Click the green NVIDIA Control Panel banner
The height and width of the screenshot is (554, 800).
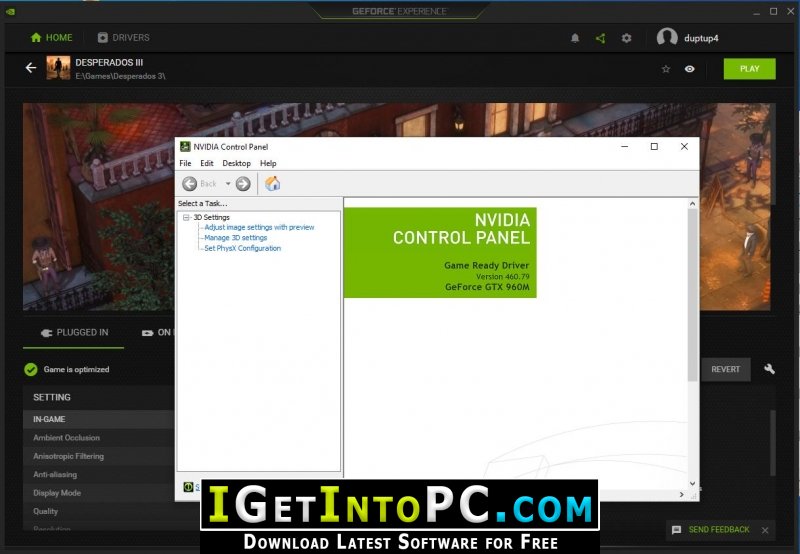pyautogui.click(x=440, y=253)
